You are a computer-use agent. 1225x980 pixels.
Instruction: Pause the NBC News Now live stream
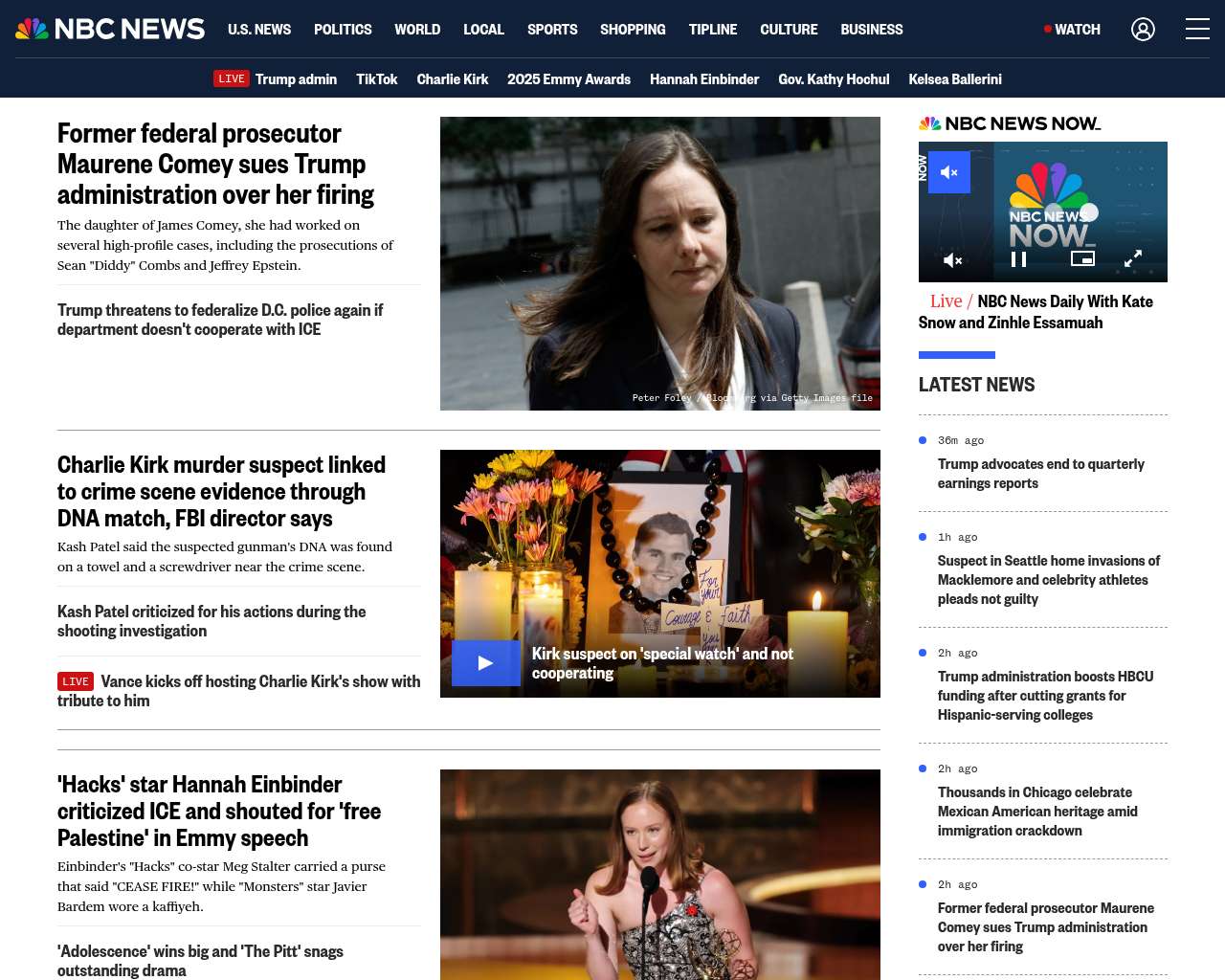click(x=1019, y=259)
